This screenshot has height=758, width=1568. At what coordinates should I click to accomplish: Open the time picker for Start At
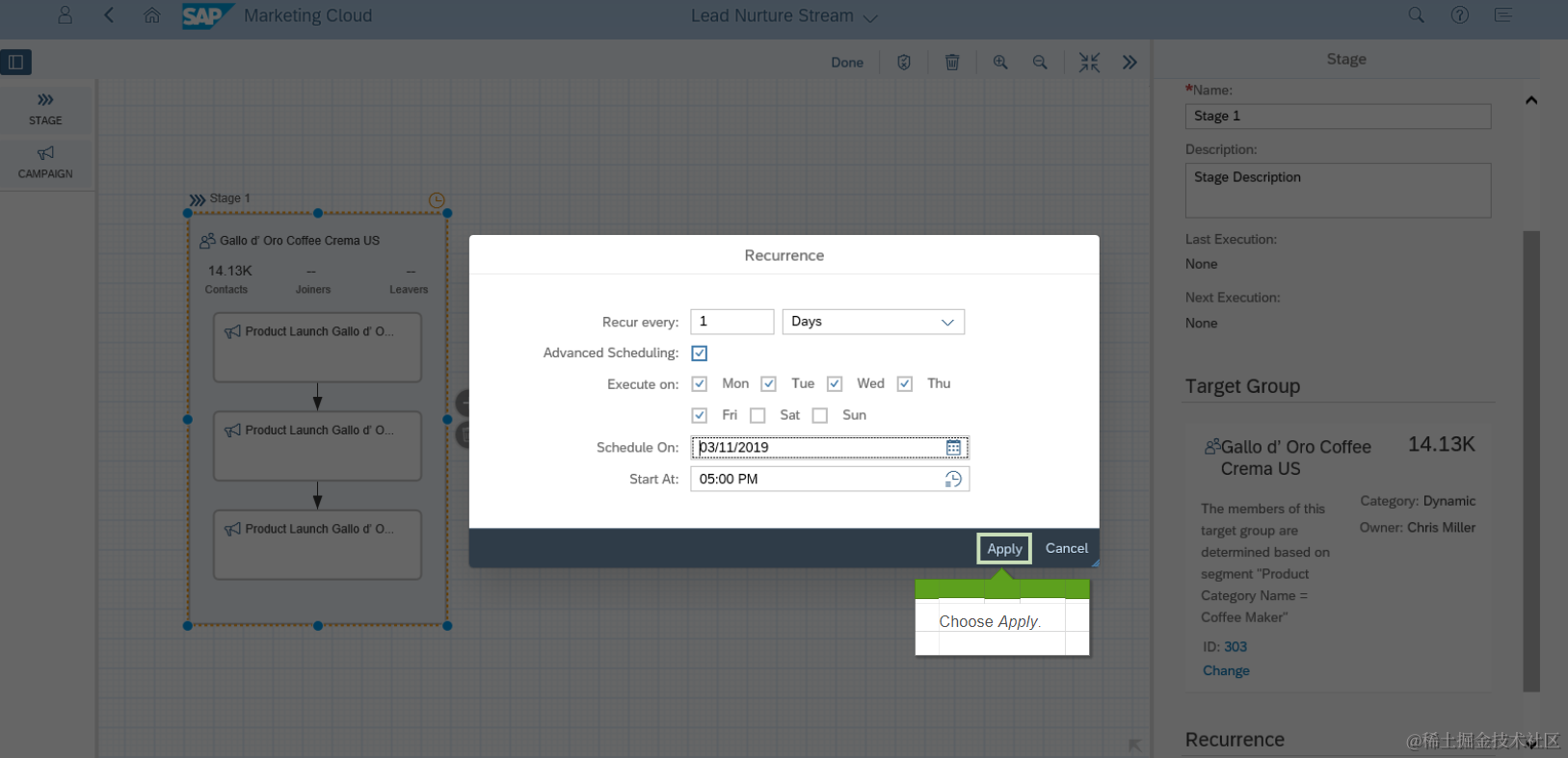953,479
